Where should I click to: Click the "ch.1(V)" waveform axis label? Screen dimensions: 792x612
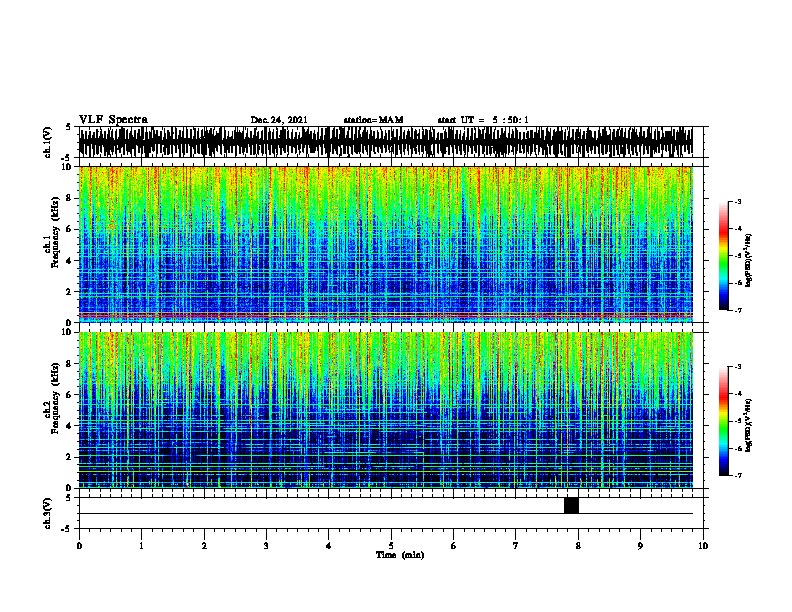click(48, 142)
